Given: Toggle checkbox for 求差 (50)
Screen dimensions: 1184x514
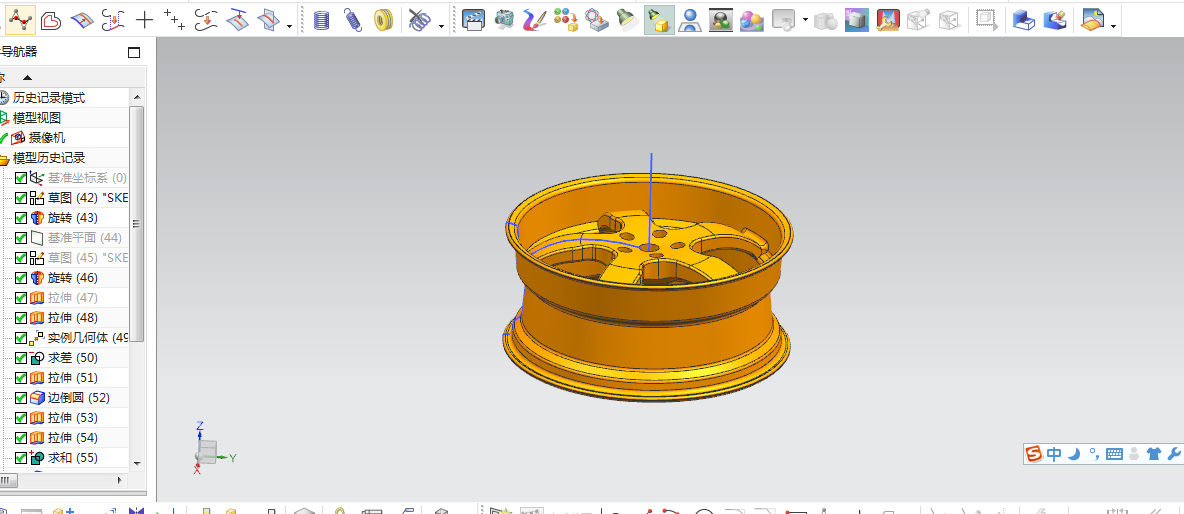Looking at the screenshot, I should 21,358.
